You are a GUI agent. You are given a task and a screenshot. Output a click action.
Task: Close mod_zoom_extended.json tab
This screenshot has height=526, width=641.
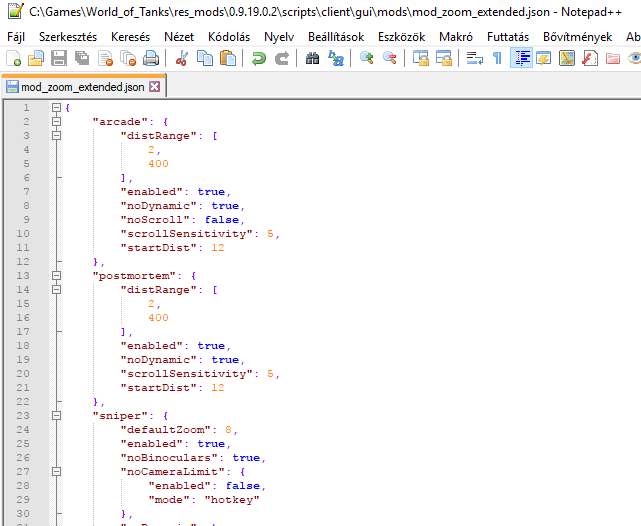coord(155,87)
